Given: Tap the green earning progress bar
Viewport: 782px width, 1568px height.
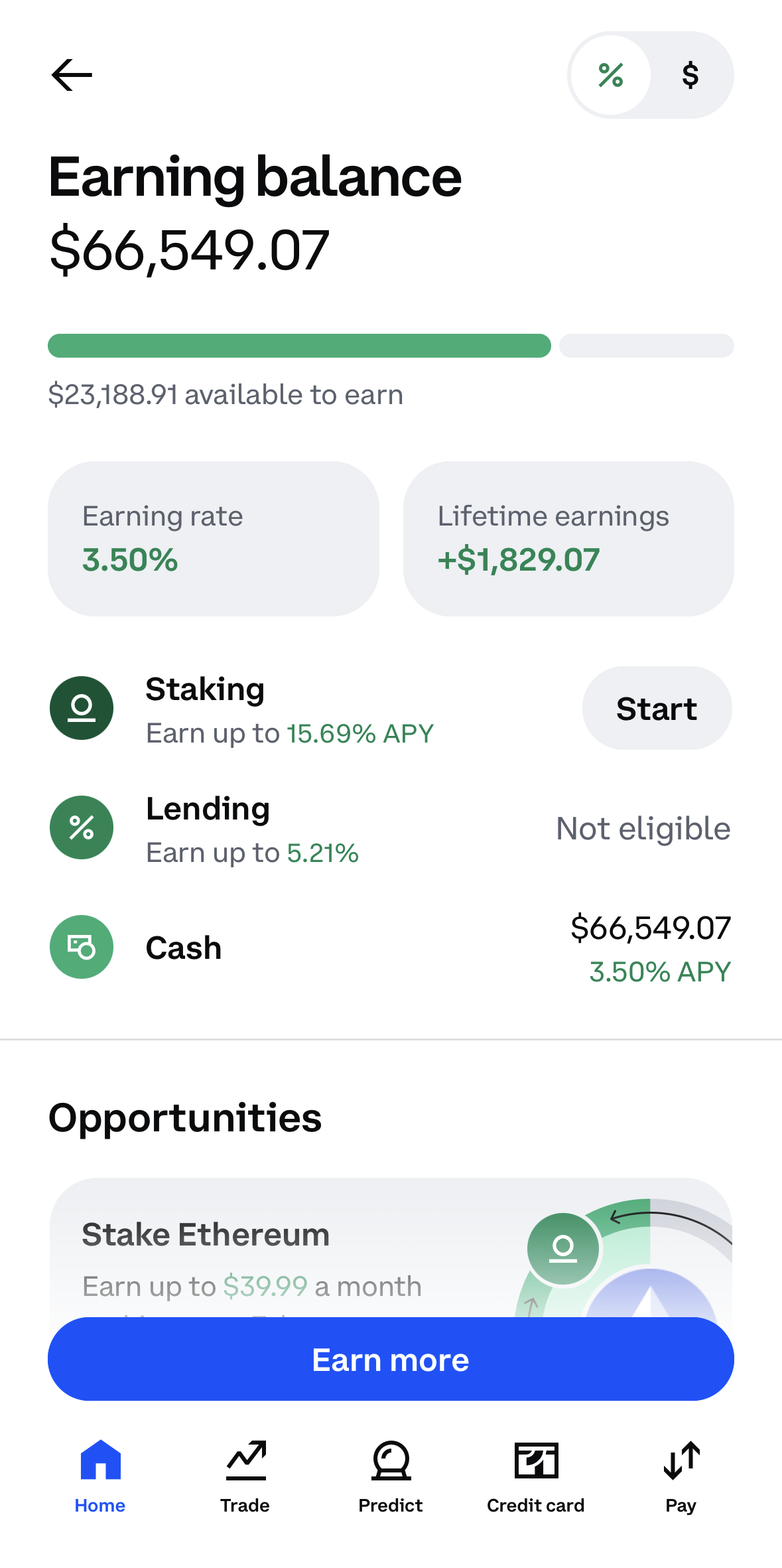Looking at the screenshot, I should 299,346.
